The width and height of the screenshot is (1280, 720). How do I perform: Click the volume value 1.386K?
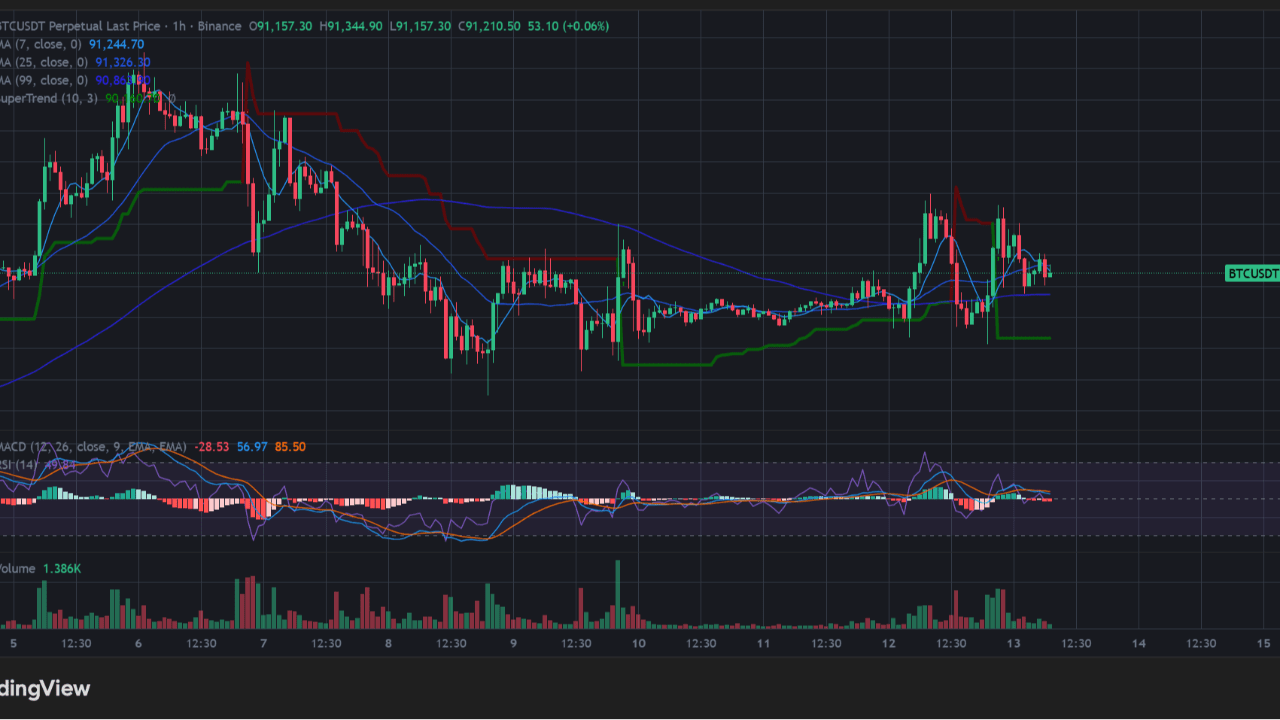(60, 569)
